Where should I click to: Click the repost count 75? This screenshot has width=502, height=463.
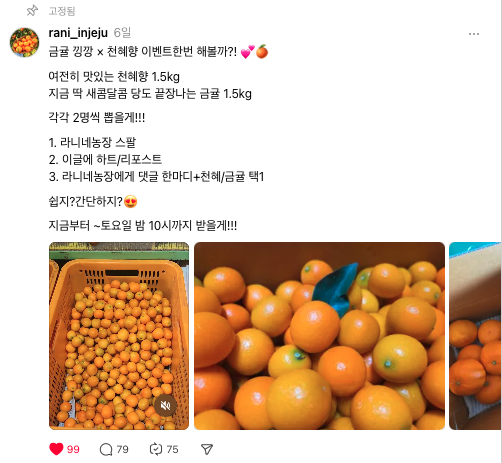coord(172,449)
